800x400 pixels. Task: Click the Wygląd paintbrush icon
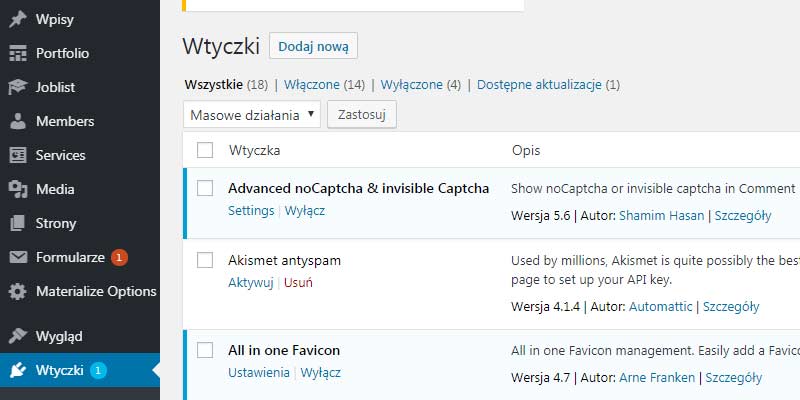click(x=18, y=336)
